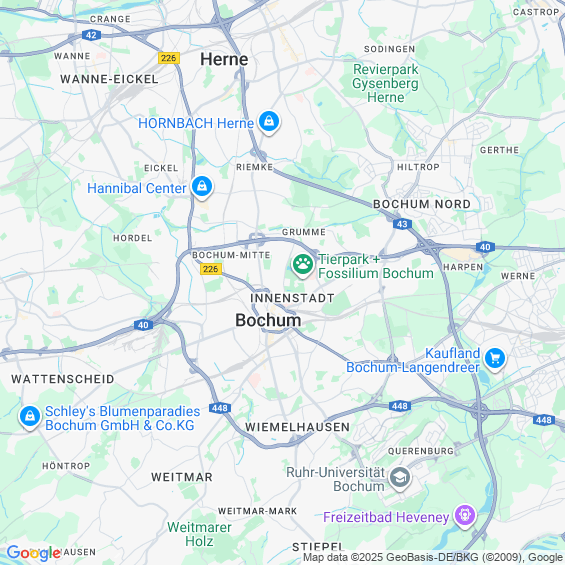Click the HORNBACH Herne shopping pin

[x=269, y=122]
